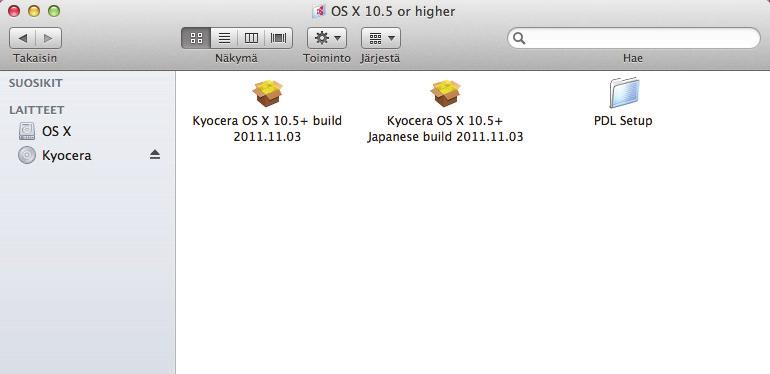Go back with the left arrow button
The width and height of the screenshot is (770, 374).
[x=23, y=38]
